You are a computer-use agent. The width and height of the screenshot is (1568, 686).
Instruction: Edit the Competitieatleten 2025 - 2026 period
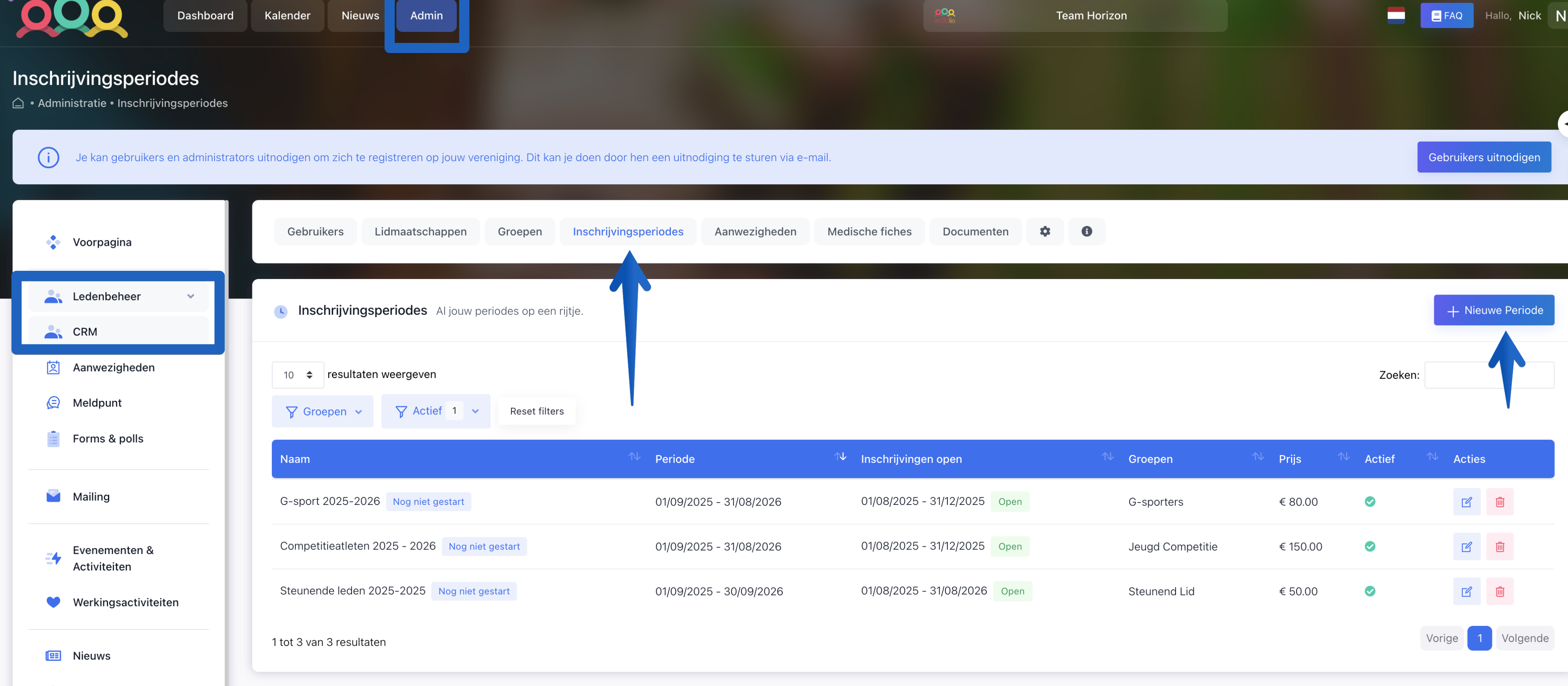tap(1466, 547)
